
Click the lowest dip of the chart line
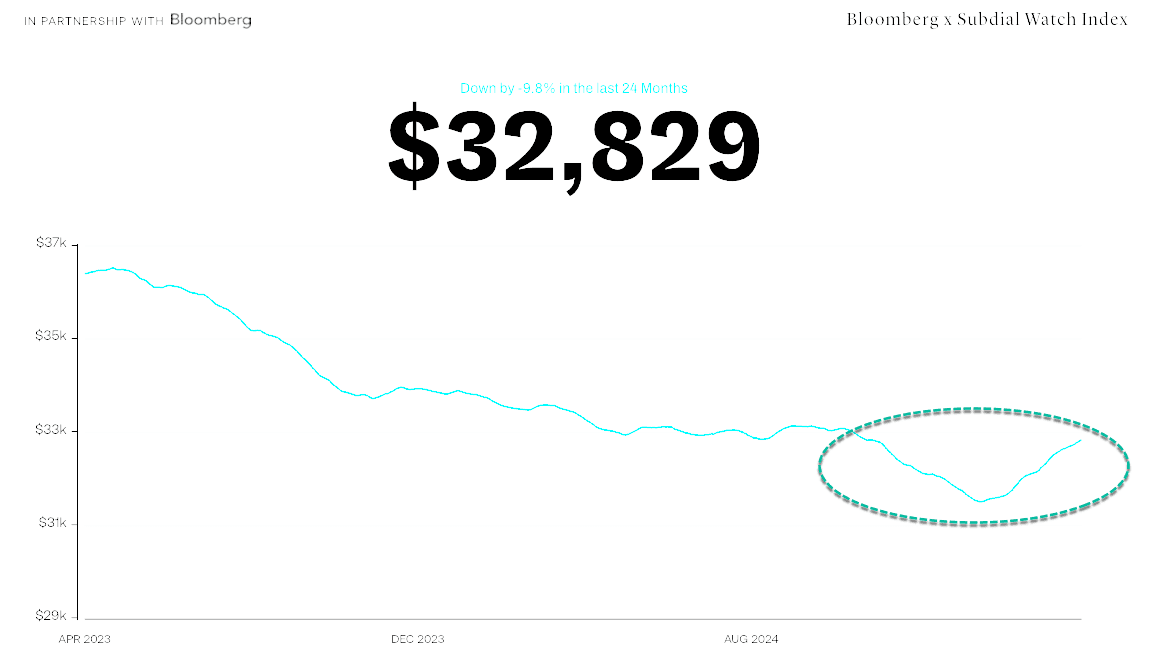(x=980, y=501)
